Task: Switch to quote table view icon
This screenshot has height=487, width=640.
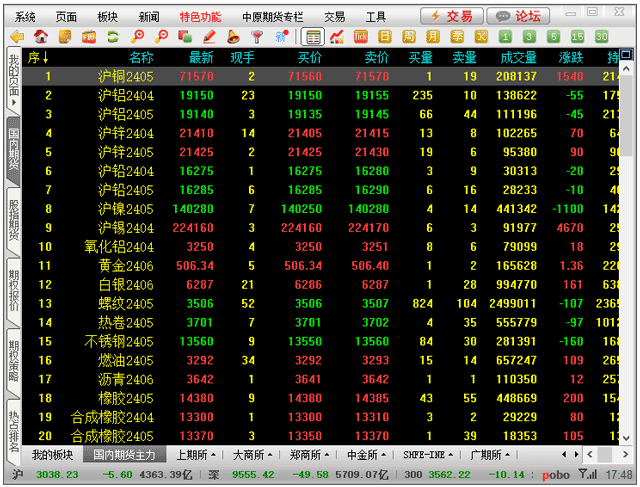Action: [x=313, y=37]
